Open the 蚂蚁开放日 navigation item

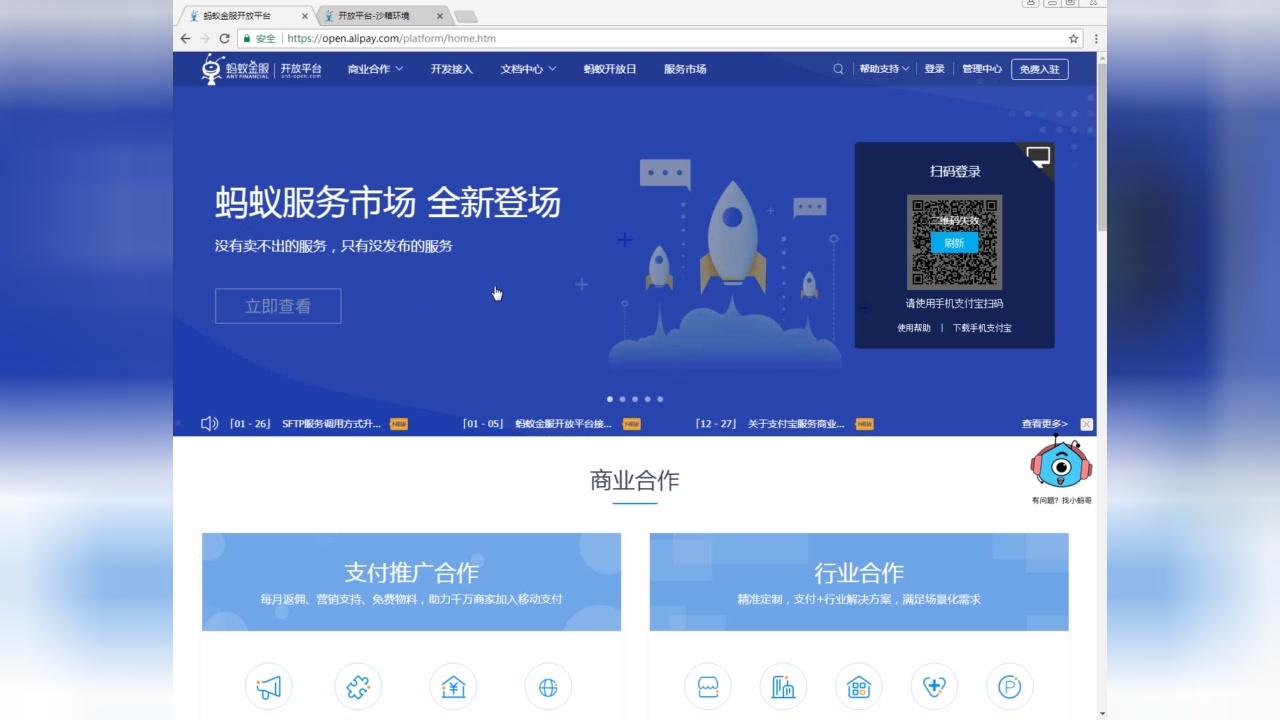[x=610, y=69]
